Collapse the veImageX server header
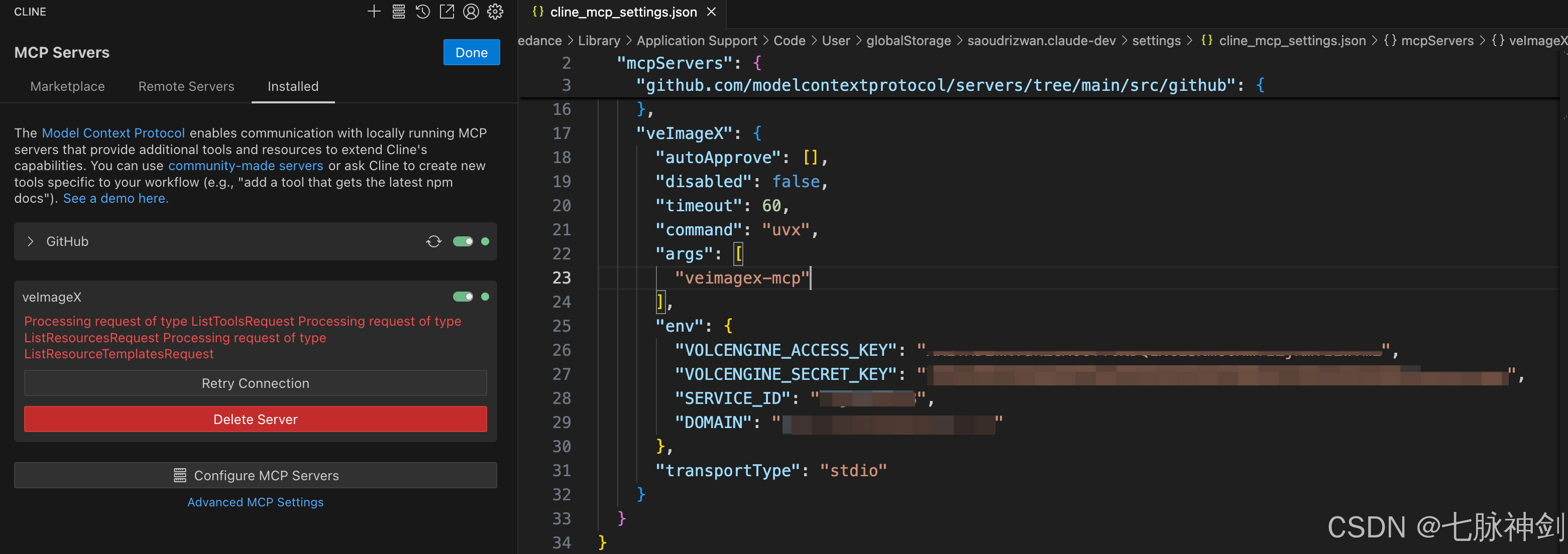This screenshot has width=1568, height=554. (x=52, y=297)
